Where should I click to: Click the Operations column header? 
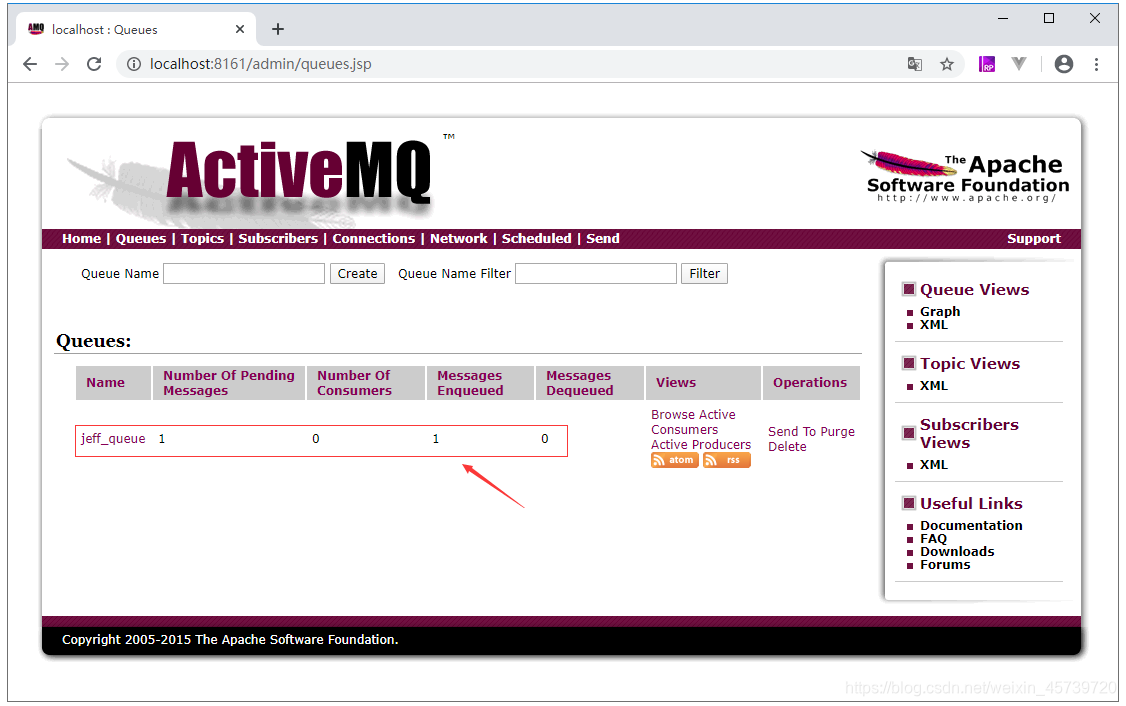click(810, 383)
